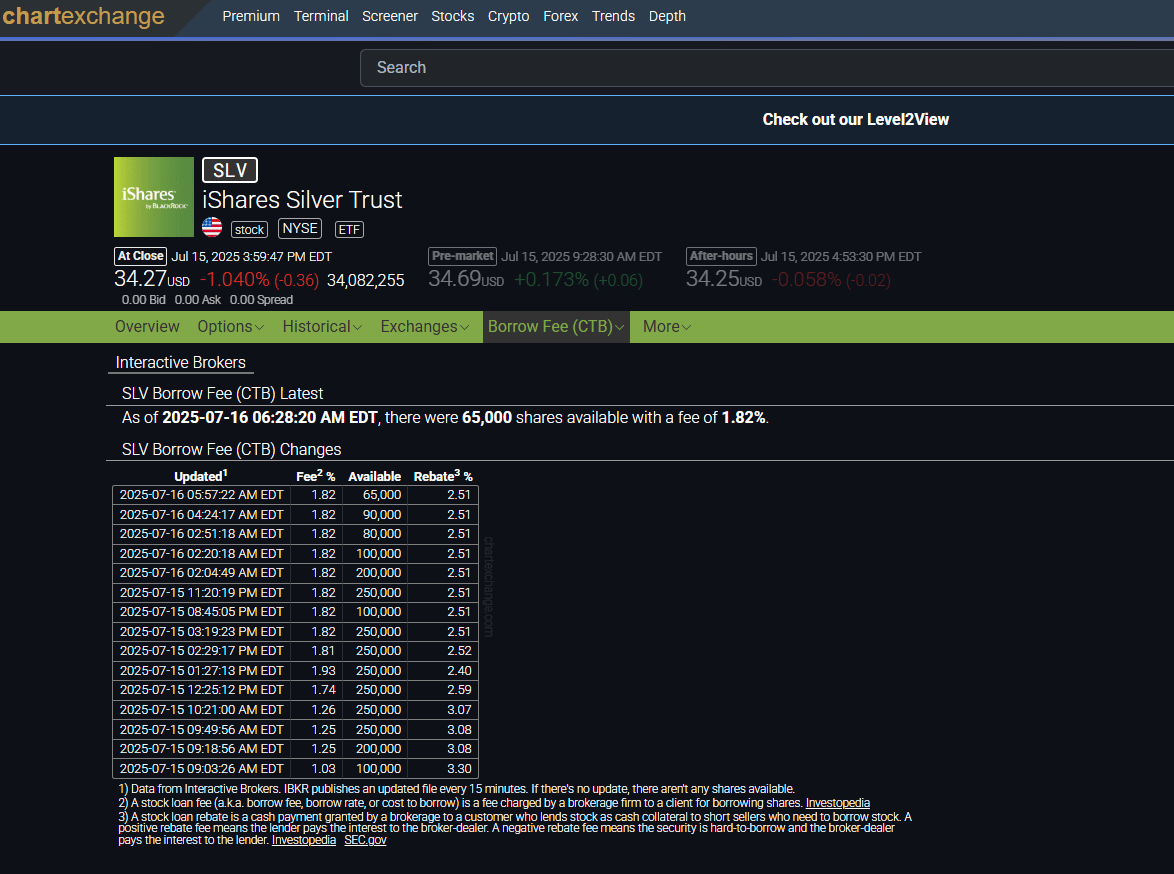This screenshot has width=1174, height=874.
Task: Expand the Exchanges dropdown
Action: tap(425, 327)
